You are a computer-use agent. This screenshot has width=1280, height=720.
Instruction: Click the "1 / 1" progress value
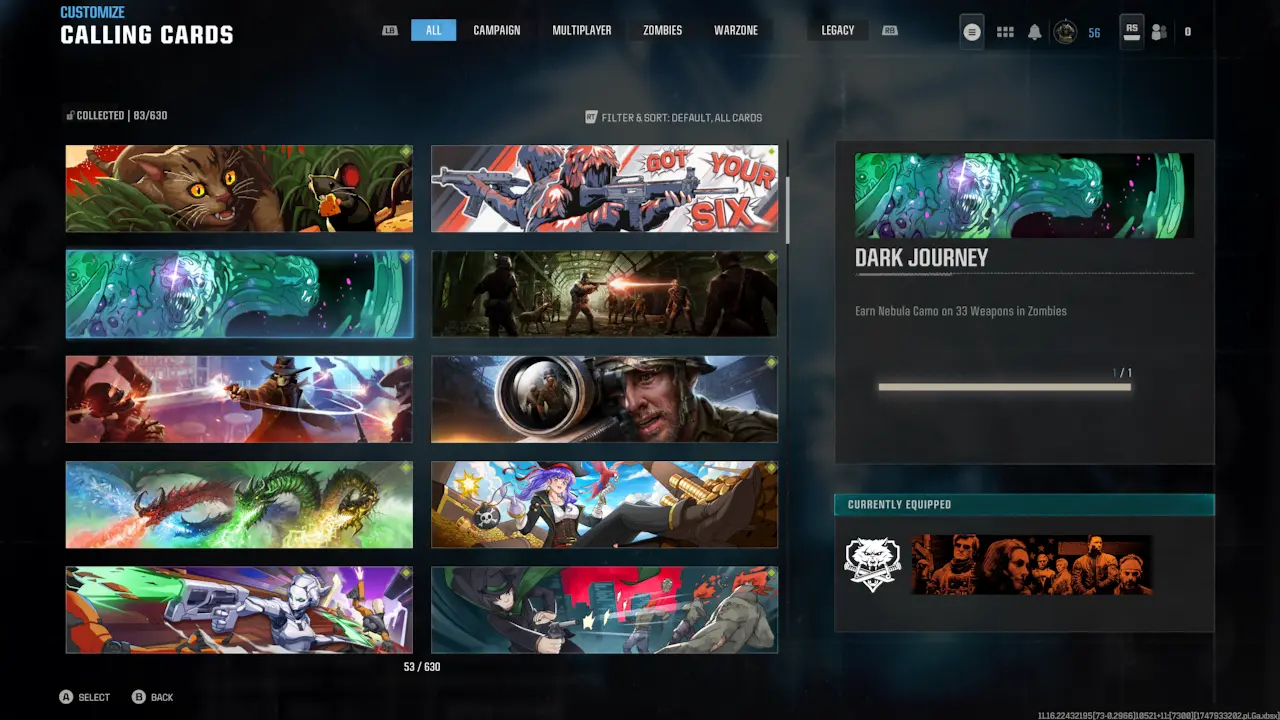[x=1122, y=373]
